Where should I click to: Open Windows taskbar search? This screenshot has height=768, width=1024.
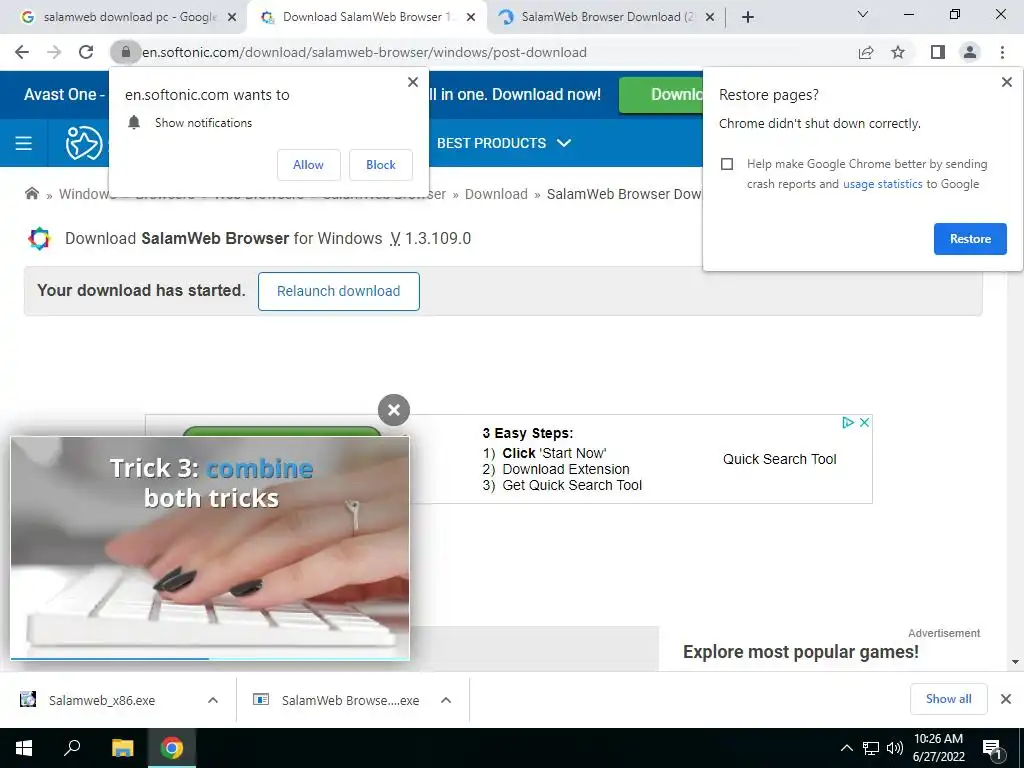pyautogui.click(x=72, y=748)
